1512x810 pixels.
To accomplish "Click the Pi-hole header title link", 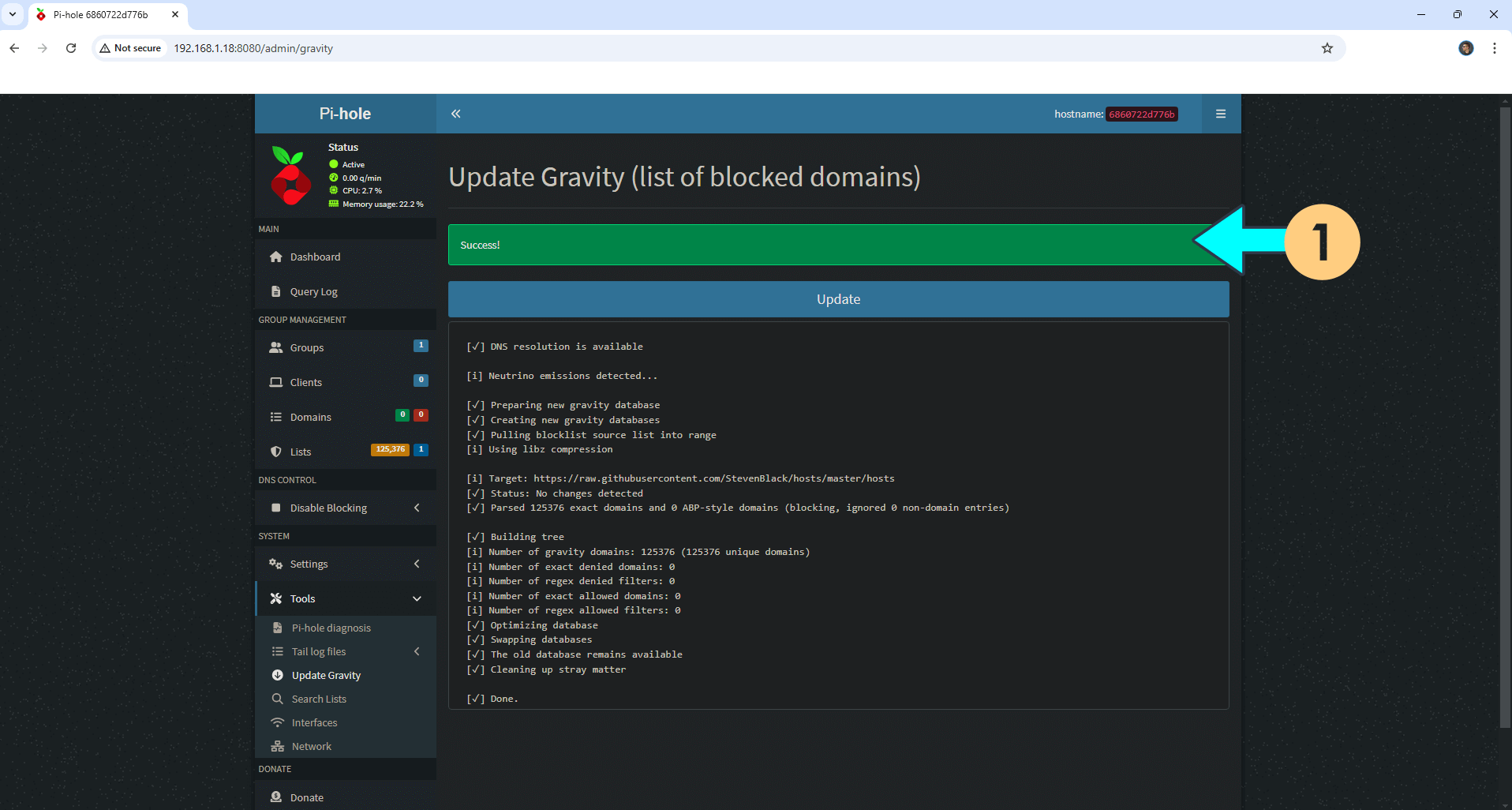I will 345,114.
